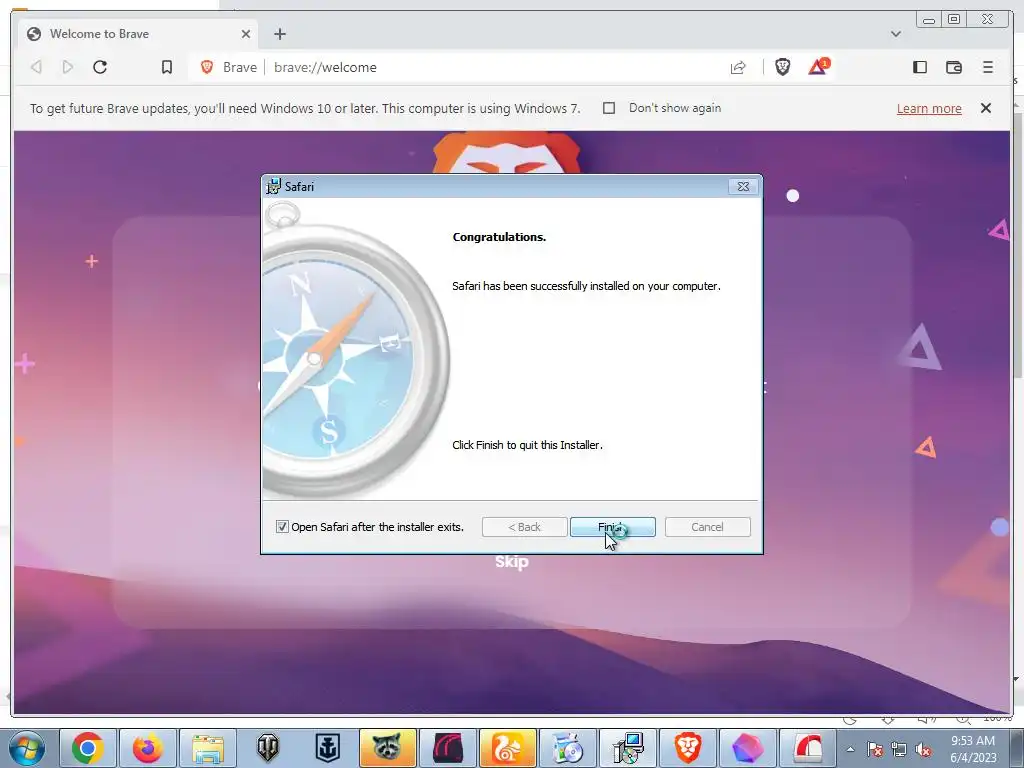Click Cancel in the Safari installer
The width and height of the screenshot is (1024, 768).
pos(707,527)
